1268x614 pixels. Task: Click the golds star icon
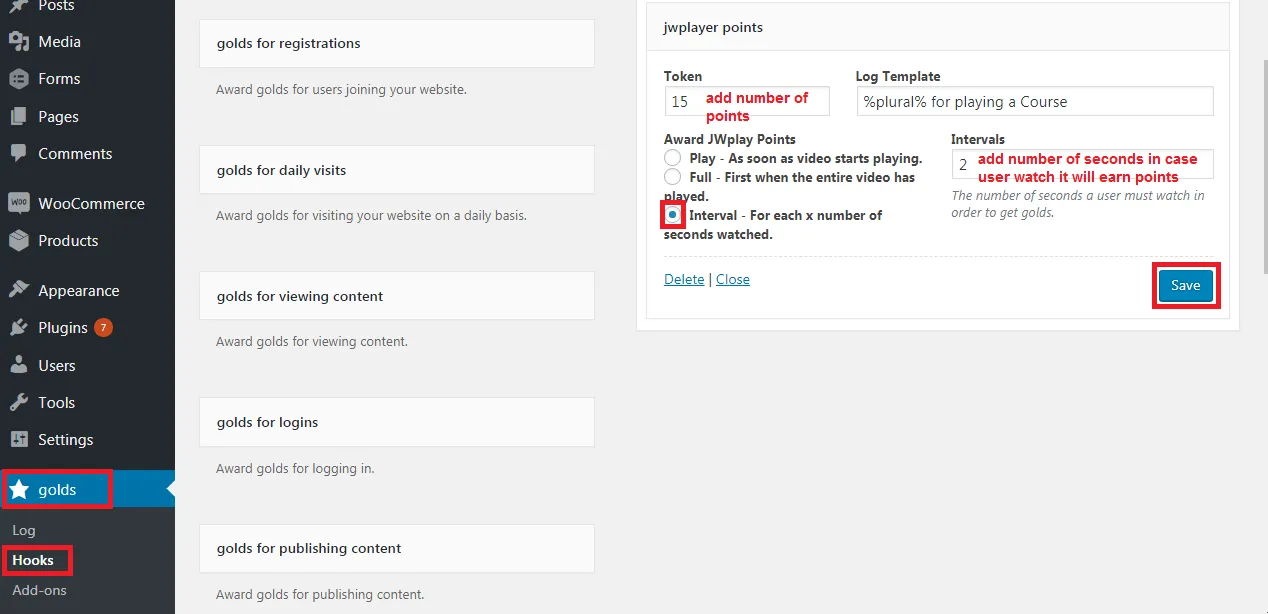19,490
